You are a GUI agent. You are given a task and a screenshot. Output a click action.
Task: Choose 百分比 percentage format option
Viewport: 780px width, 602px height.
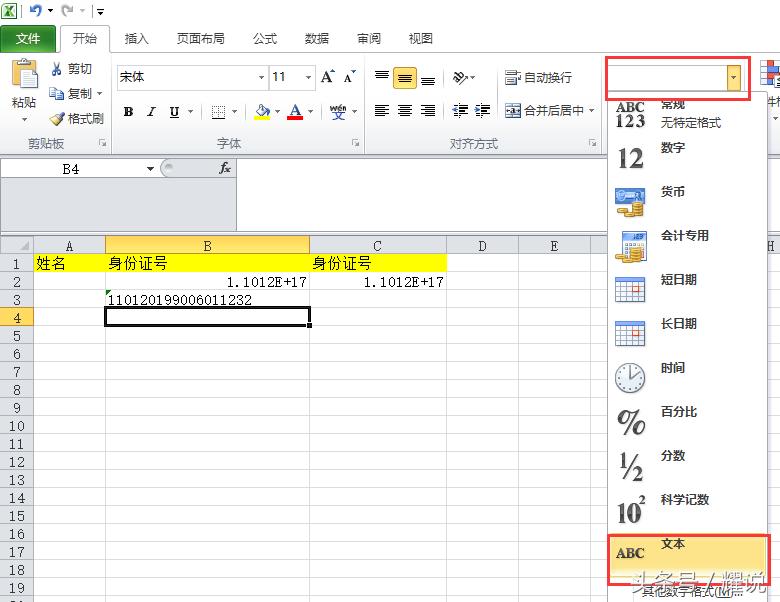pos(686,421)
